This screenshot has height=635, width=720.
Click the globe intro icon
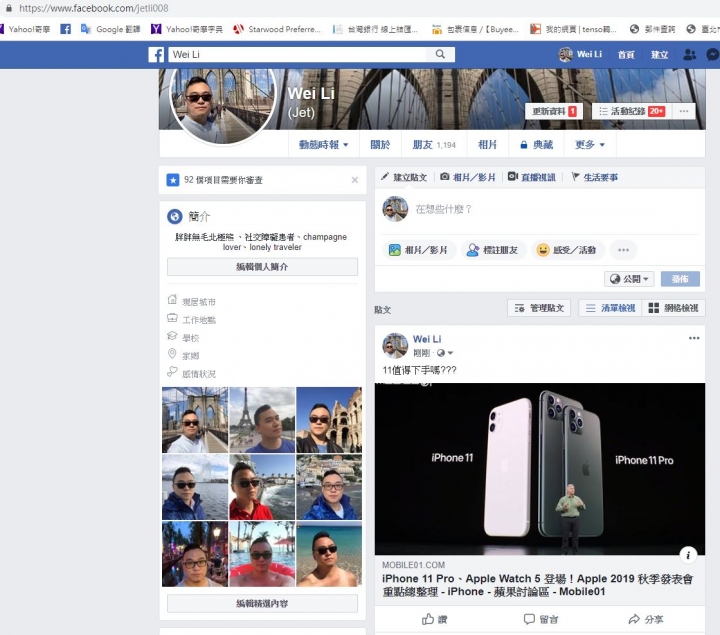pos(174,216)
